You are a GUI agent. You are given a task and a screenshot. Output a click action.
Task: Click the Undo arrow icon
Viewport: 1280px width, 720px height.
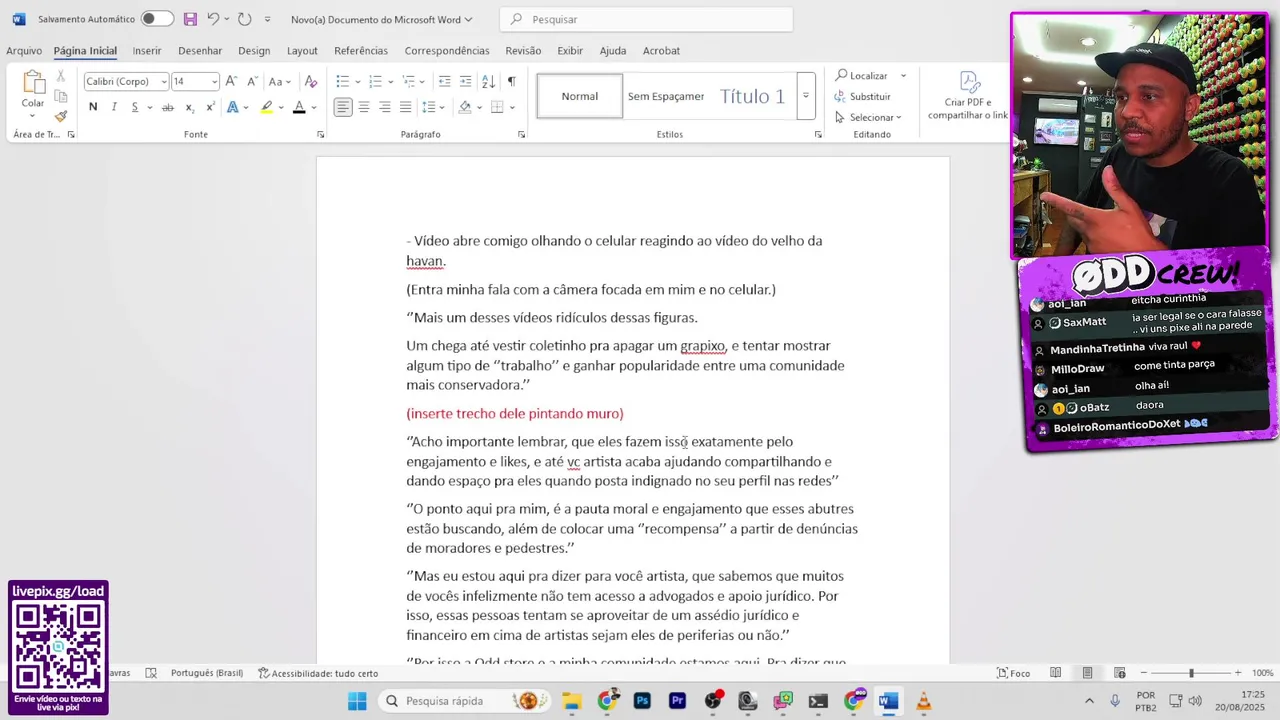213,19
